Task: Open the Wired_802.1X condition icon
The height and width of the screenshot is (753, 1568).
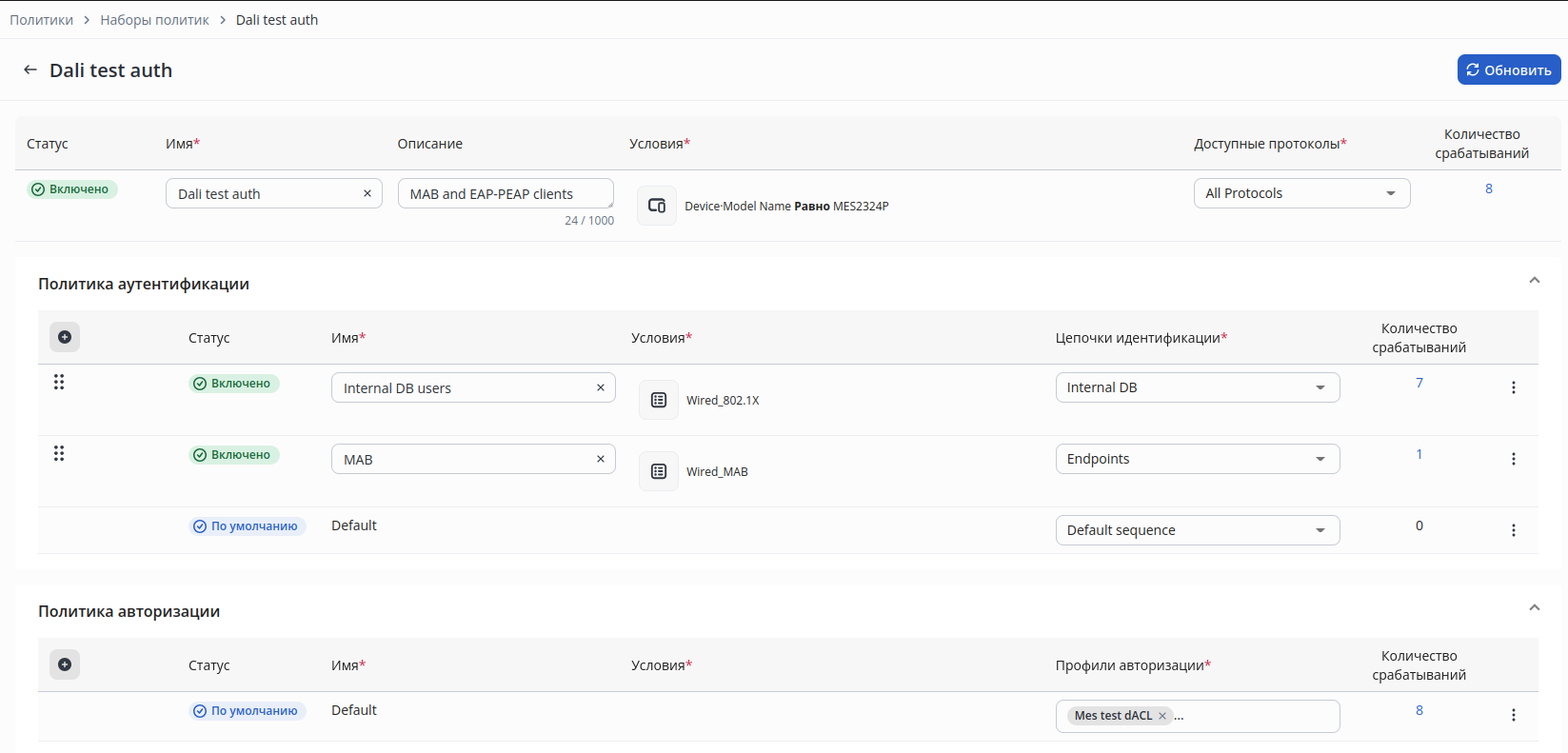Action: tap(659, 400)
